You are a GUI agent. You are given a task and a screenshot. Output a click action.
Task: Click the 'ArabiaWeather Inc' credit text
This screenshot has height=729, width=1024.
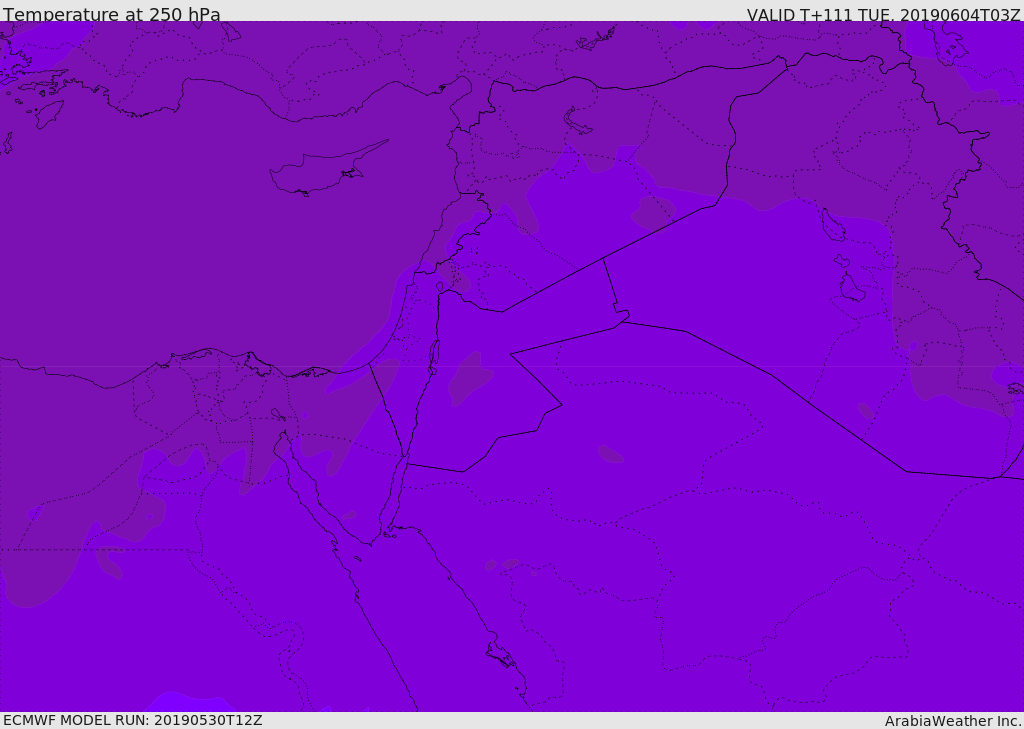pos(953,721)
